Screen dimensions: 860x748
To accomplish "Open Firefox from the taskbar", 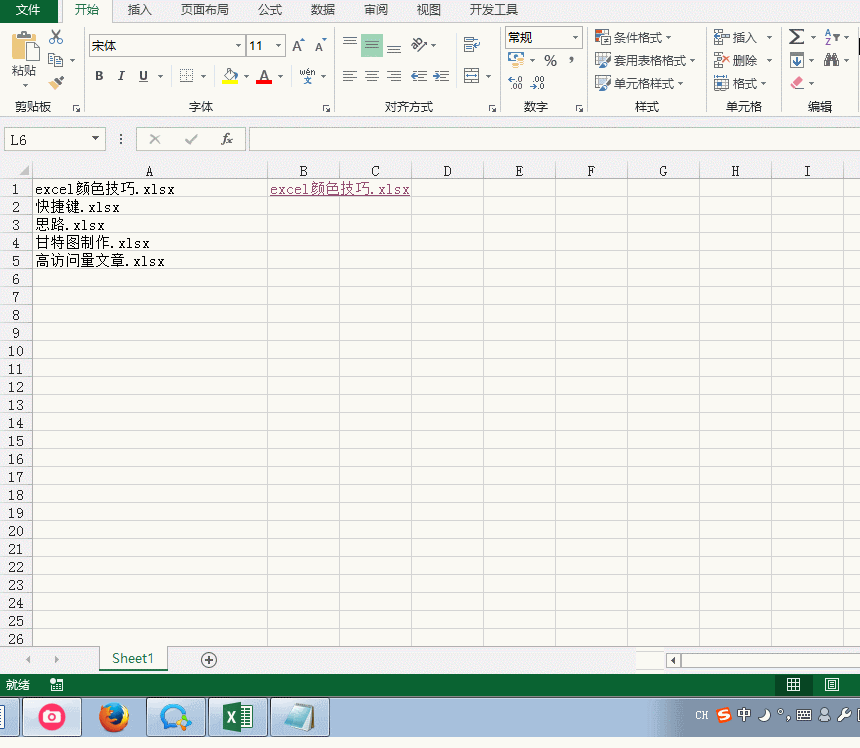I will pyautogui.click(x=114, y=717).
